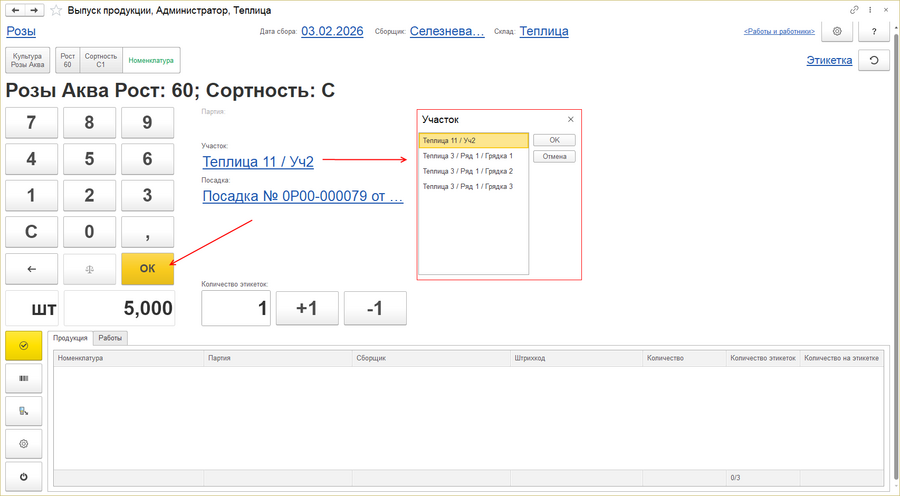This screenshot has width=900, height=496.
Task: Close the Участок dialog with X
Action: (571, 119)
